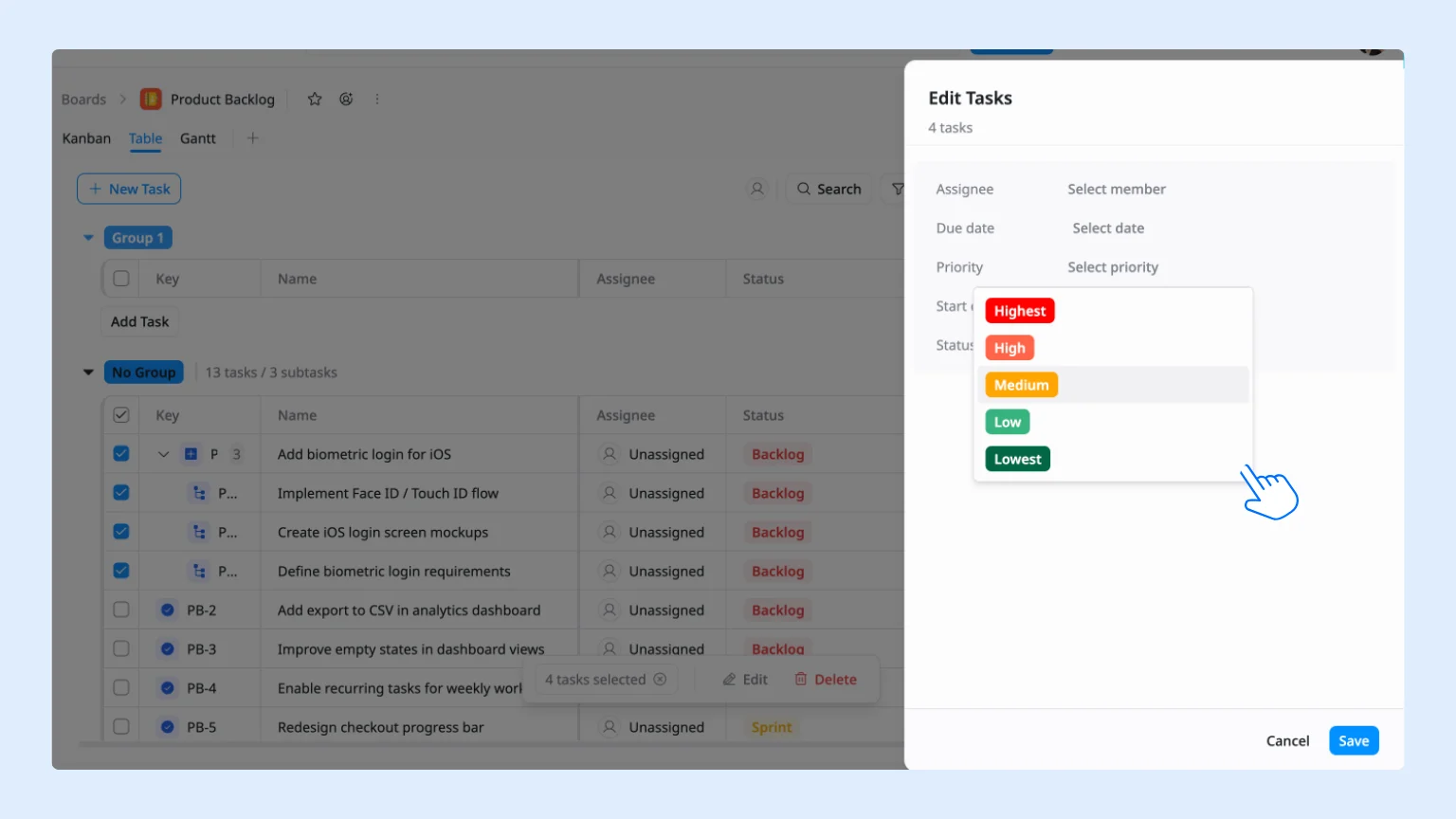This screenshot has width=1456, height=819.
Task: Open the three-dot board menu
Action: [x=377, y=100]
